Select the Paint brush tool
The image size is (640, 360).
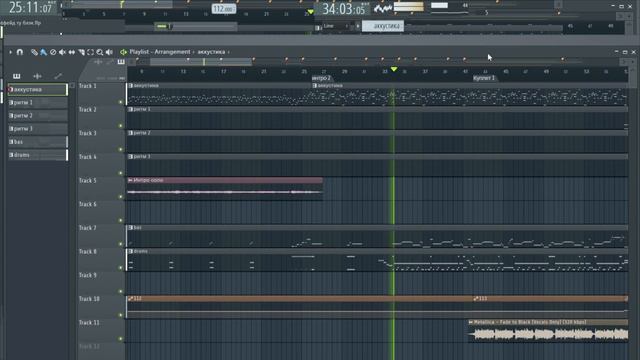tap(43, 52)
